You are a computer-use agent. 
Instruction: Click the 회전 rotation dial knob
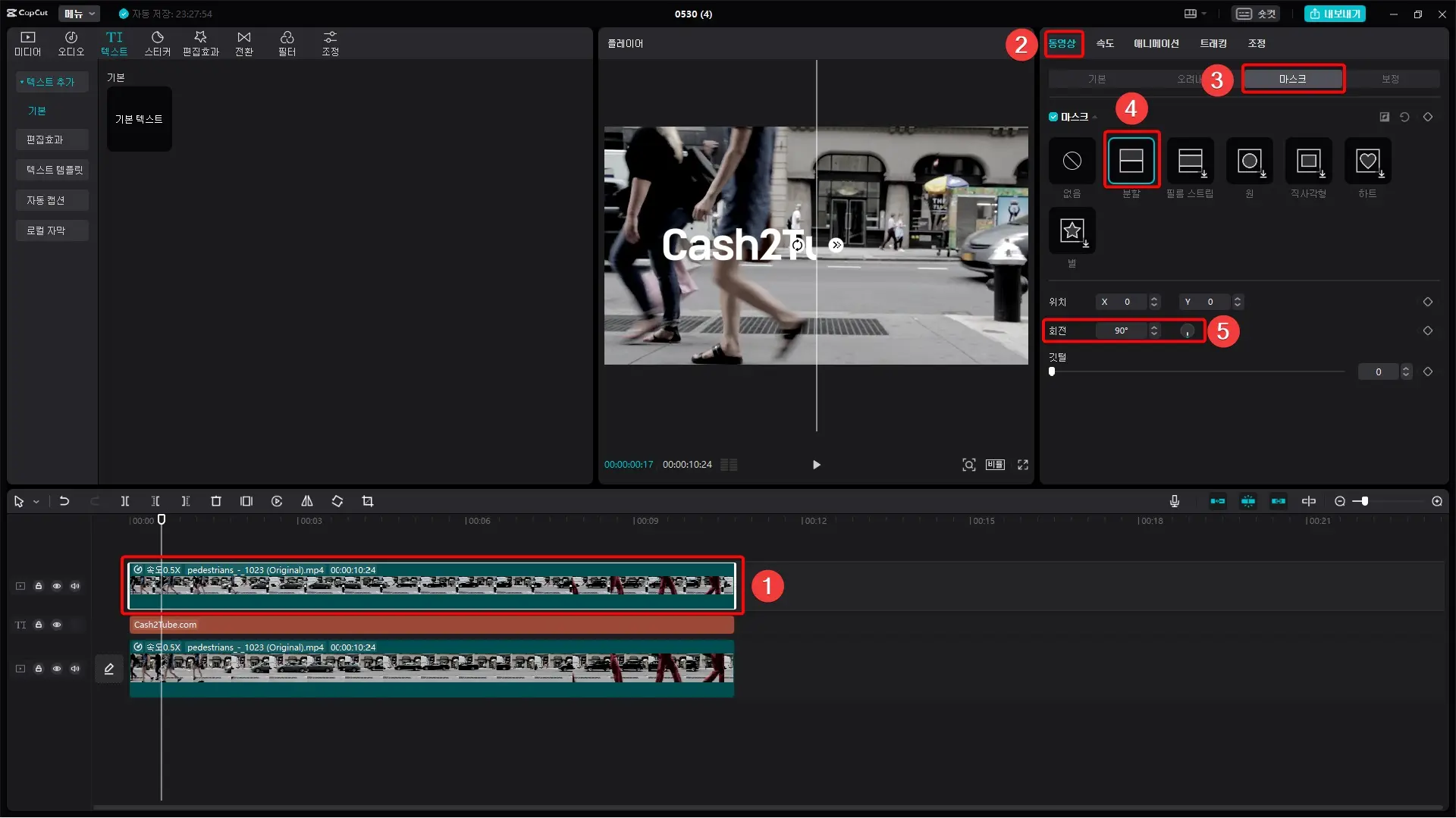pyautogui.click(x=1188, y=331)
